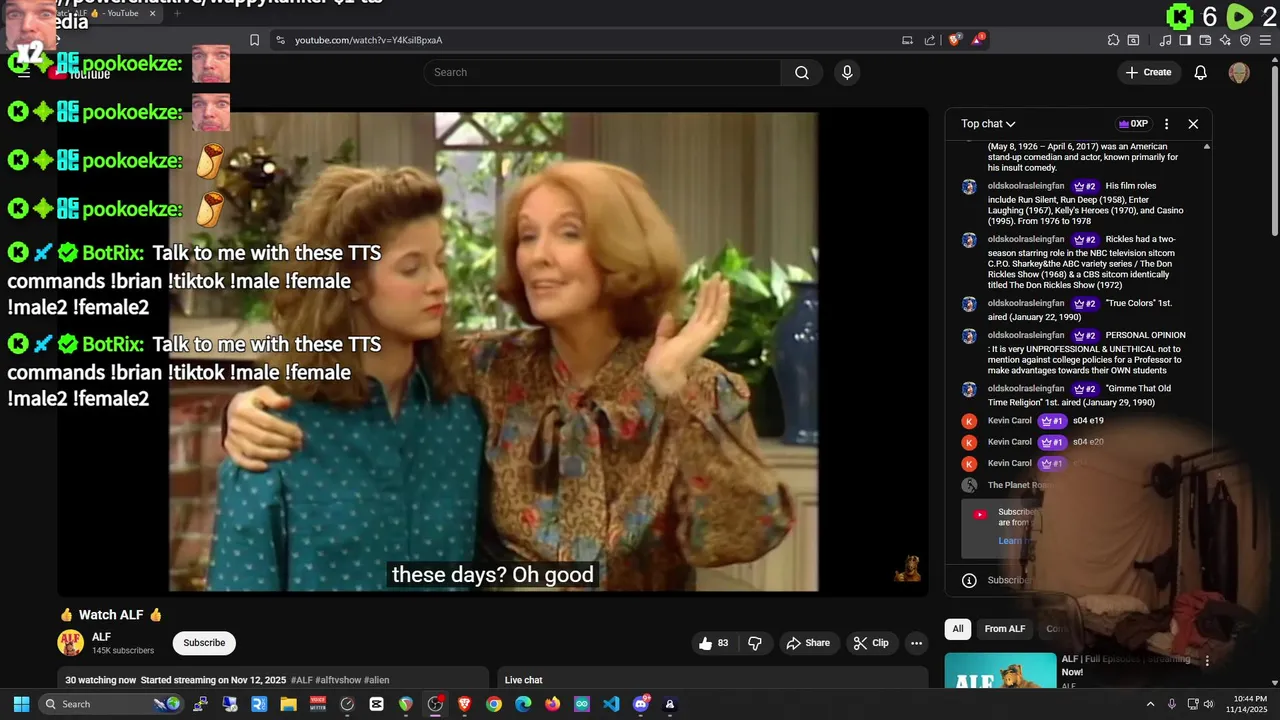Open more actions (three dots) under video
Screen dimensions: 1280x720
[916, 643]
